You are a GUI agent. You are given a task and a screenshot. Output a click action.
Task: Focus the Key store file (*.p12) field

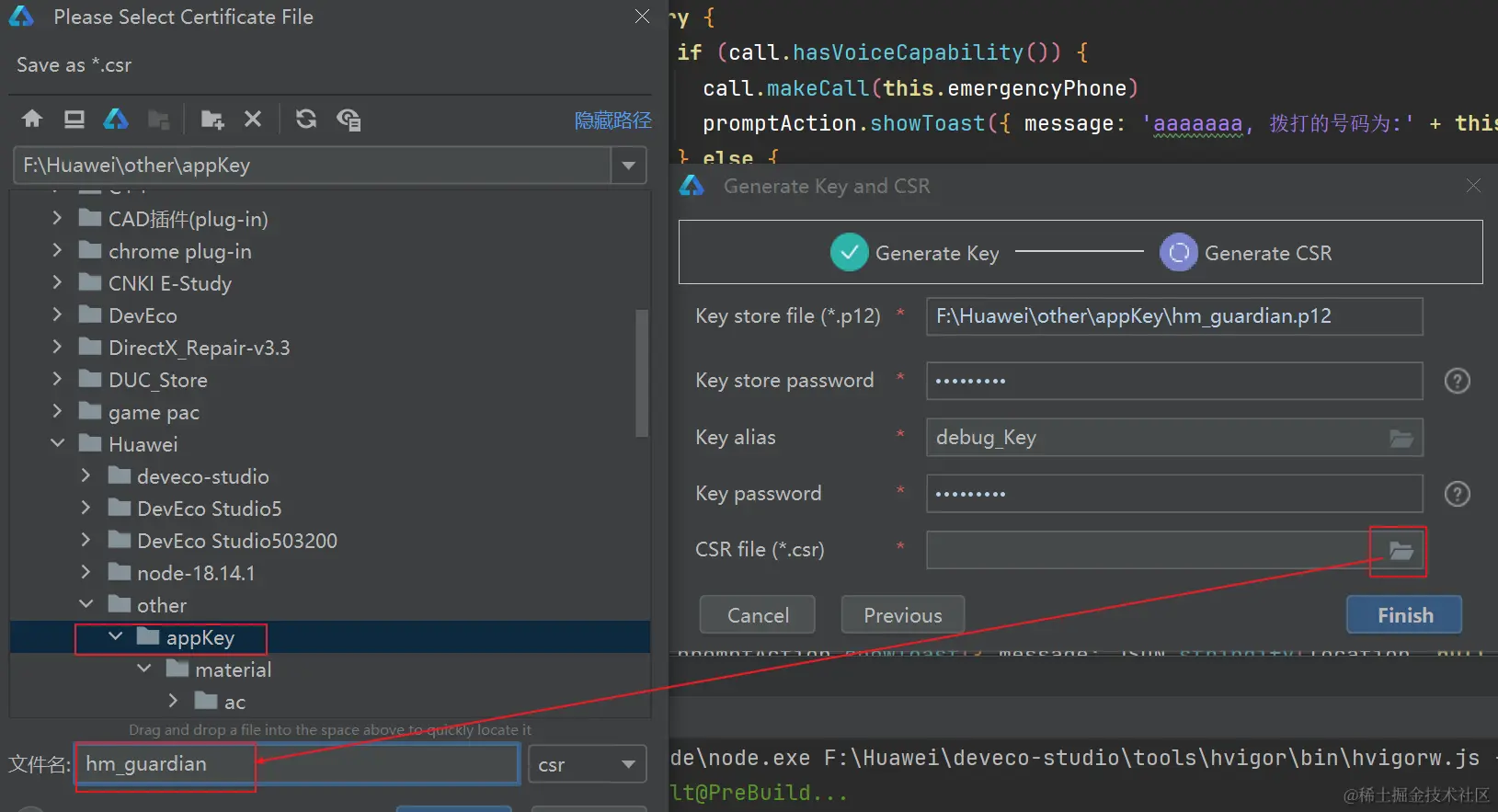click(1174, 316)
